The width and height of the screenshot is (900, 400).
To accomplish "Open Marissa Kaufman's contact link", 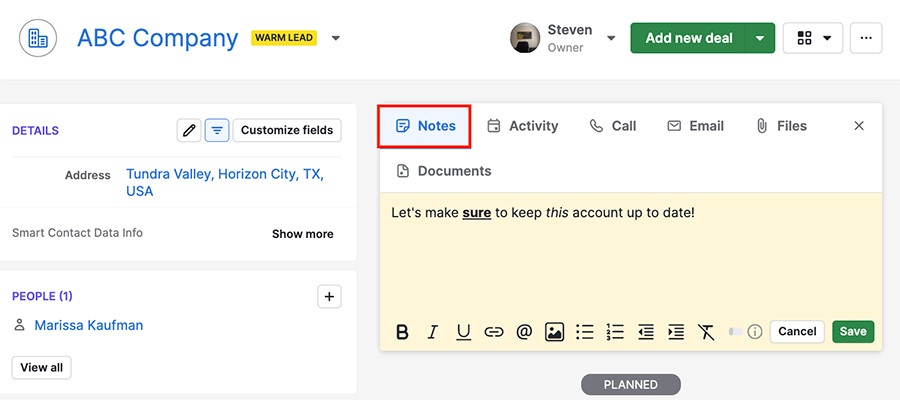I will click(89, 325).
